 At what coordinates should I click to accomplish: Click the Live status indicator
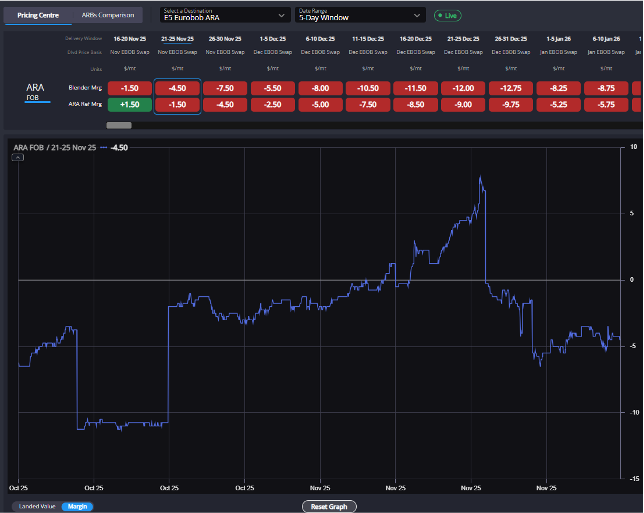tap(448, 16)
